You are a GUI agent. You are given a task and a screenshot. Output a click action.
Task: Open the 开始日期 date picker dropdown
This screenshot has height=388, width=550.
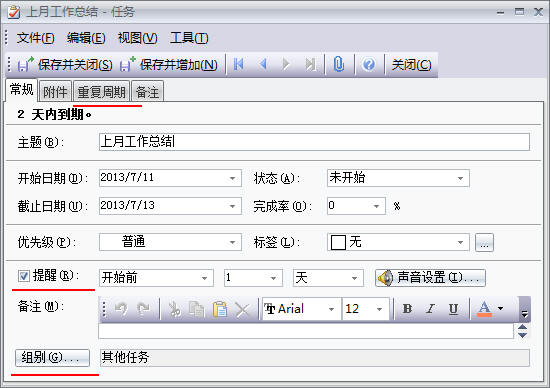(x=232, y=178)
